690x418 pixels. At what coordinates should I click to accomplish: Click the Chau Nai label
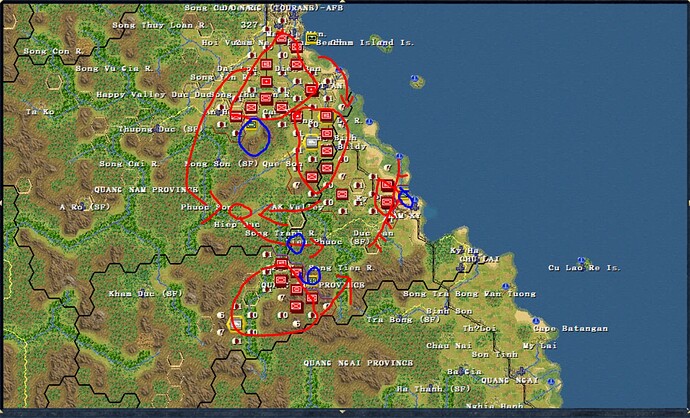449,345
